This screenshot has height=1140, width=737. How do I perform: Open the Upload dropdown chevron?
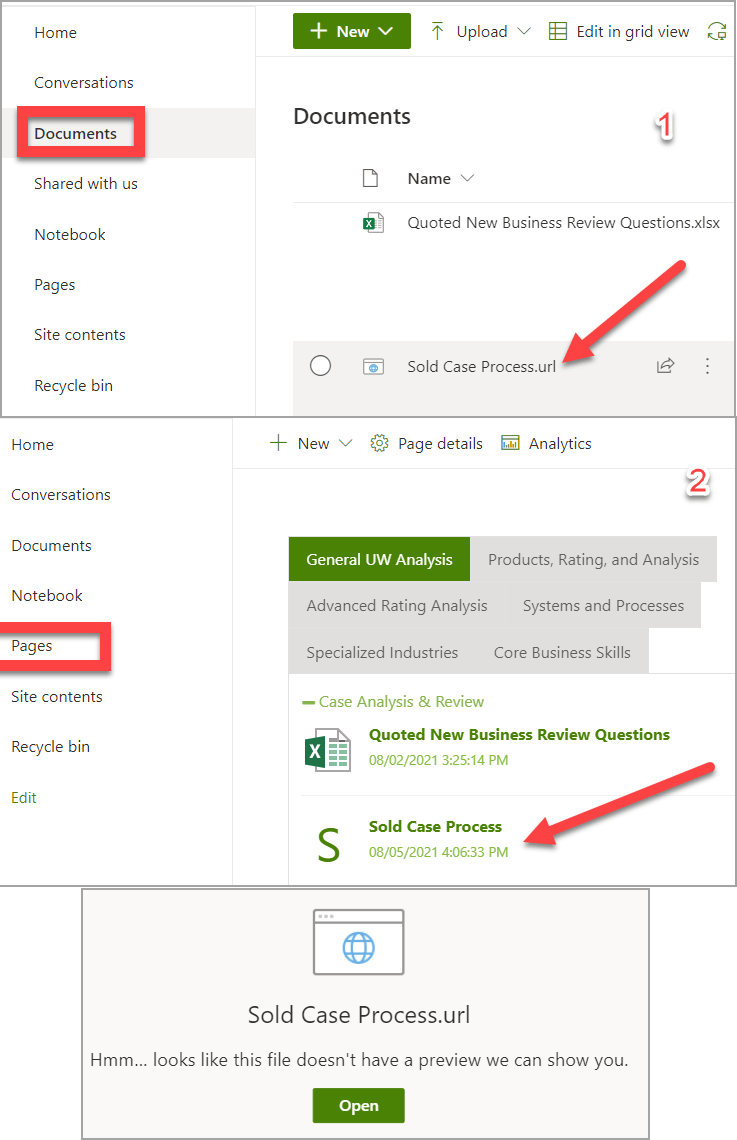(x=524, y=31)
